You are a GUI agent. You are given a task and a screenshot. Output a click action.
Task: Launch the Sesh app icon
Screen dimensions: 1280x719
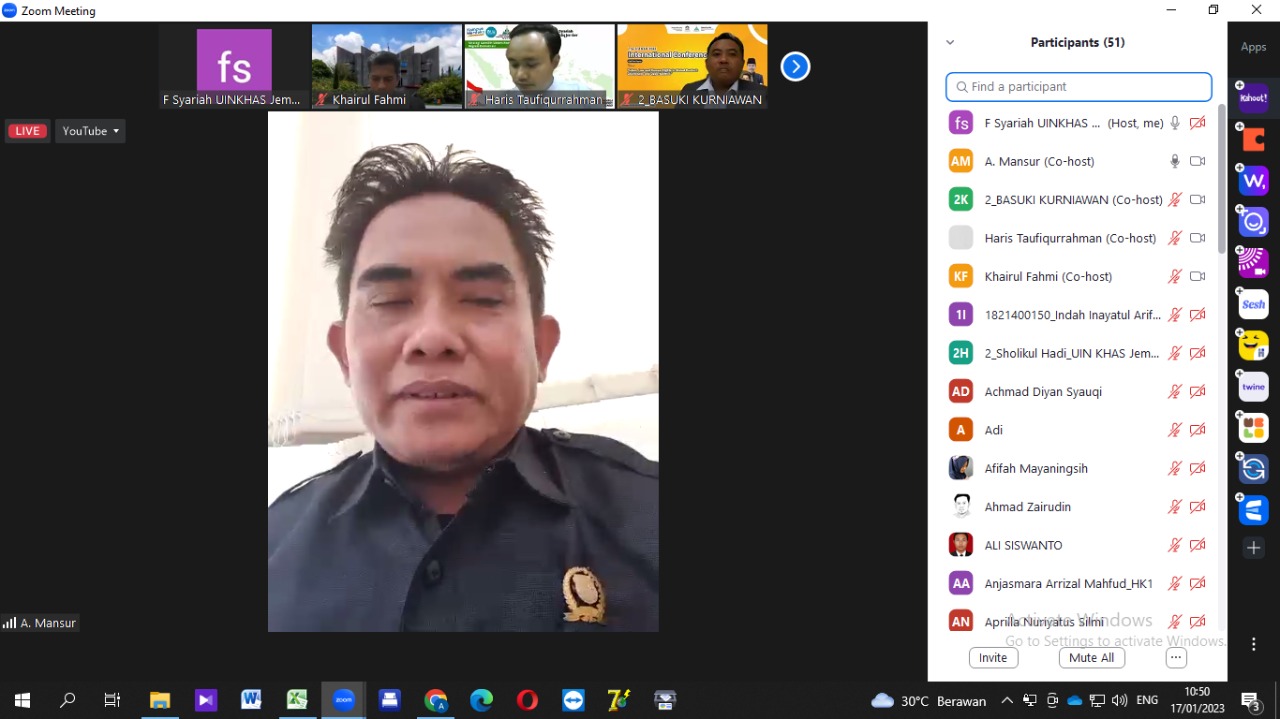1253,304
